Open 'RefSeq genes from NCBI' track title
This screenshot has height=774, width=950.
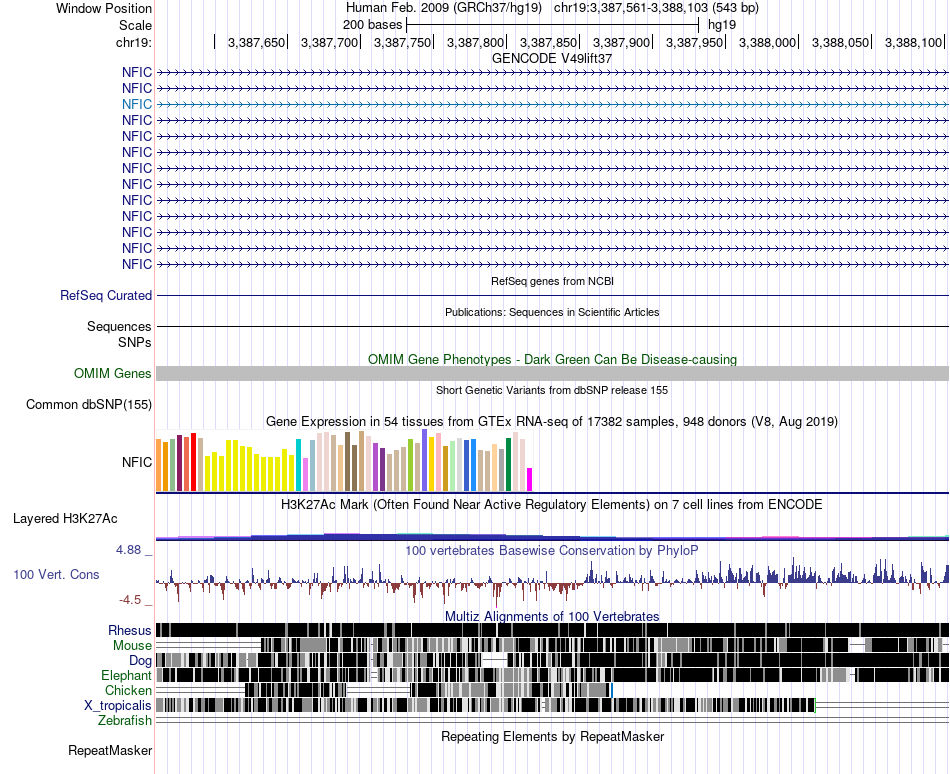point(552,281)
